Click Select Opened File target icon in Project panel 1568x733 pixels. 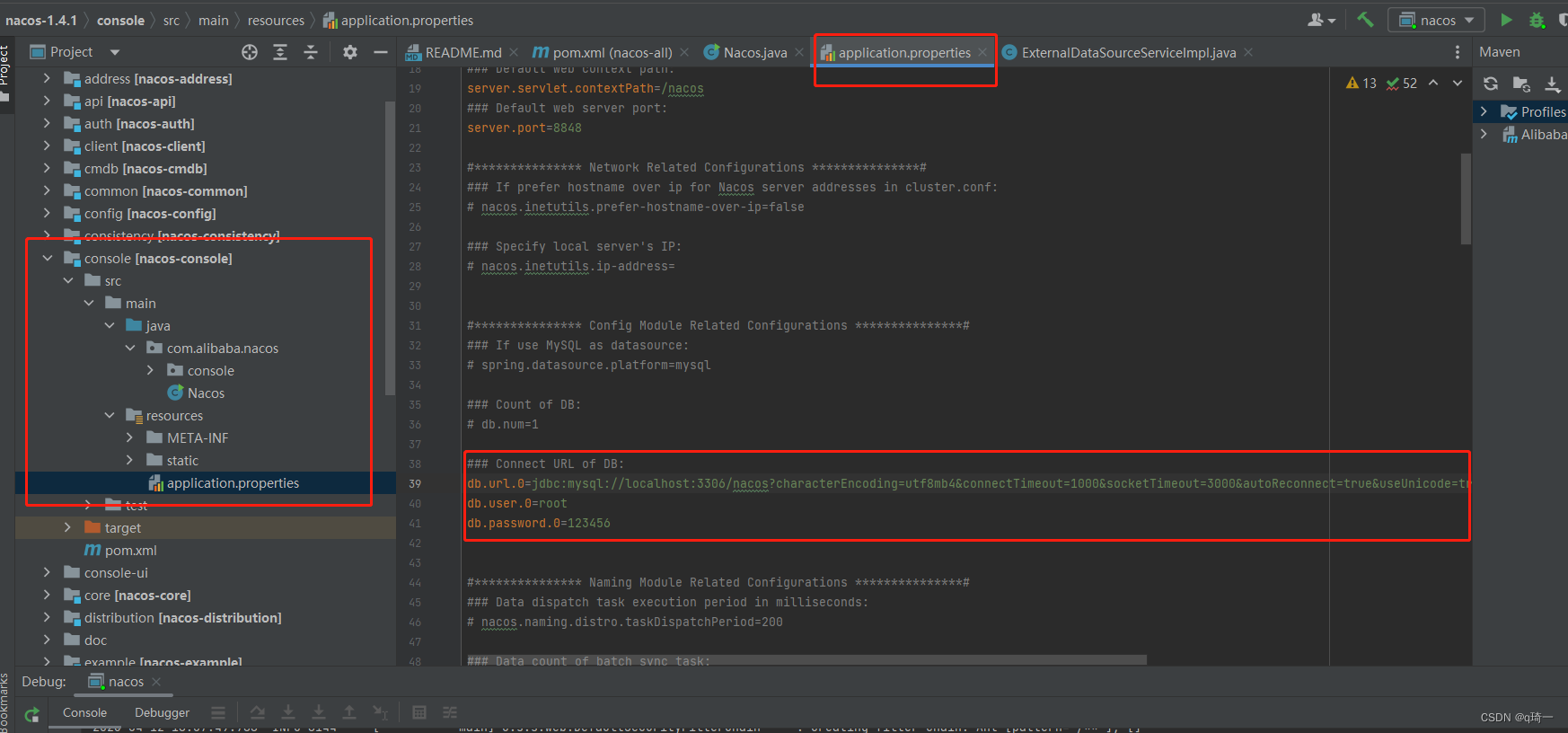[250, 52]
